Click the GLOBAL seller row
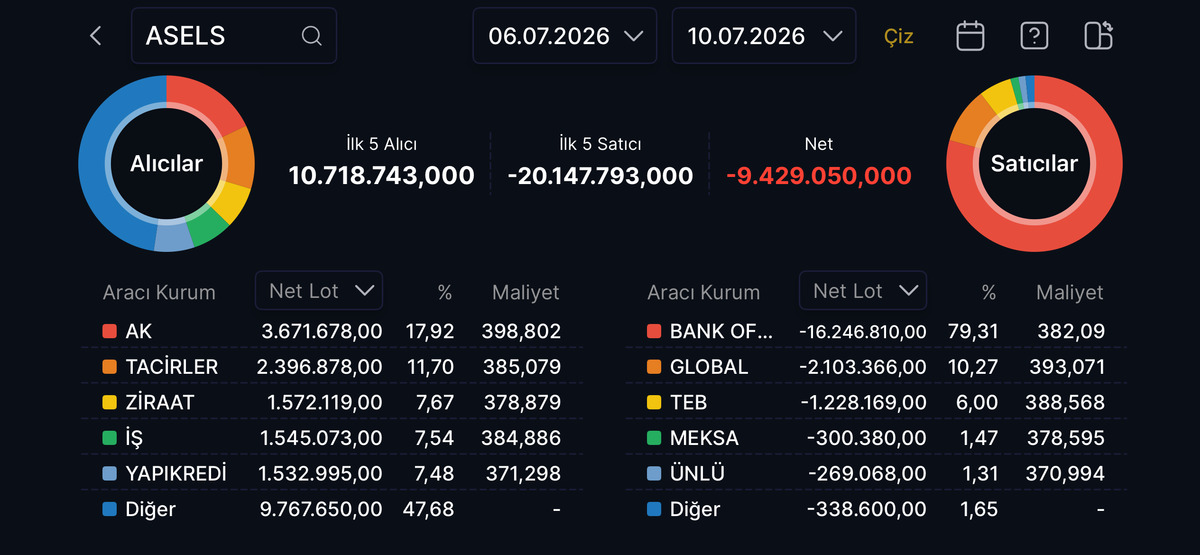Screen dimensions: 1200x555 tap(876, 367)
